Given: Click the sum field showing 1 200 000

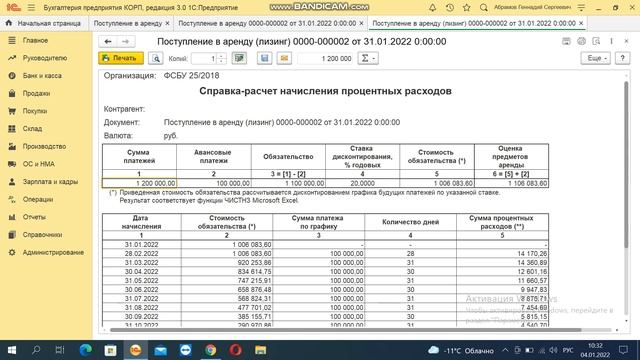Looking at the screenshot, I should point(325,58).
